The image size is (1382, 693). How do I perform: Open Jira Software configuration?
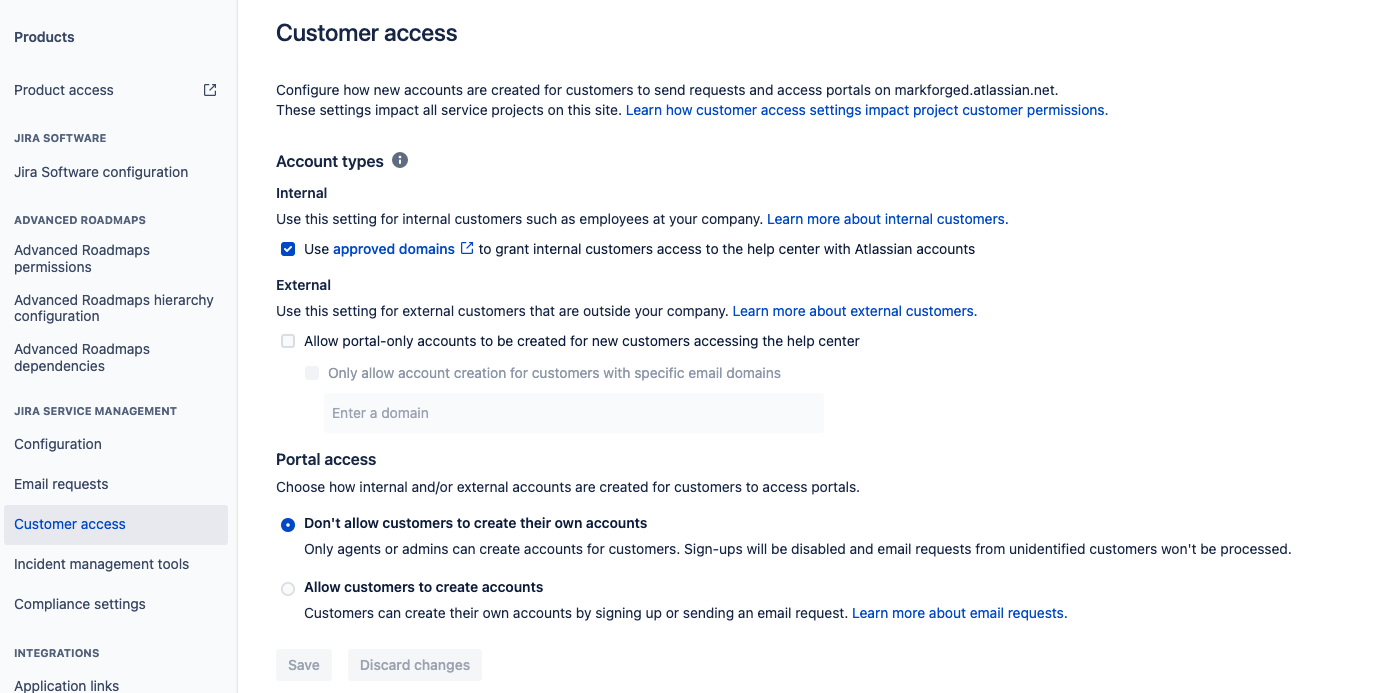click(x=100, y=171)
